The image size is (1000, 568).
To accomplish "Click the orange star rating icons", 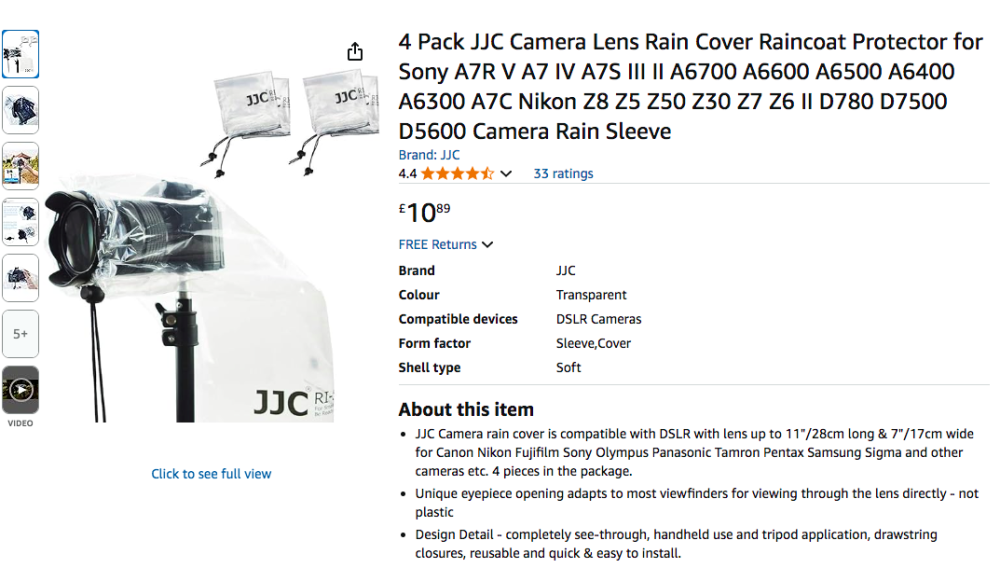I will [x=457, y=173].
